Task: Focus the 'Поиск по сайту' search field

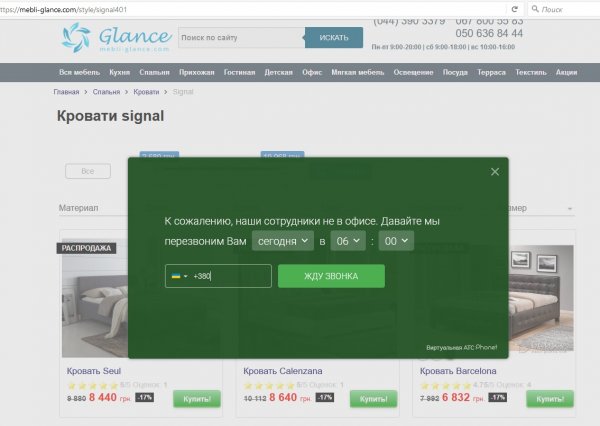Action: point(240,37)
